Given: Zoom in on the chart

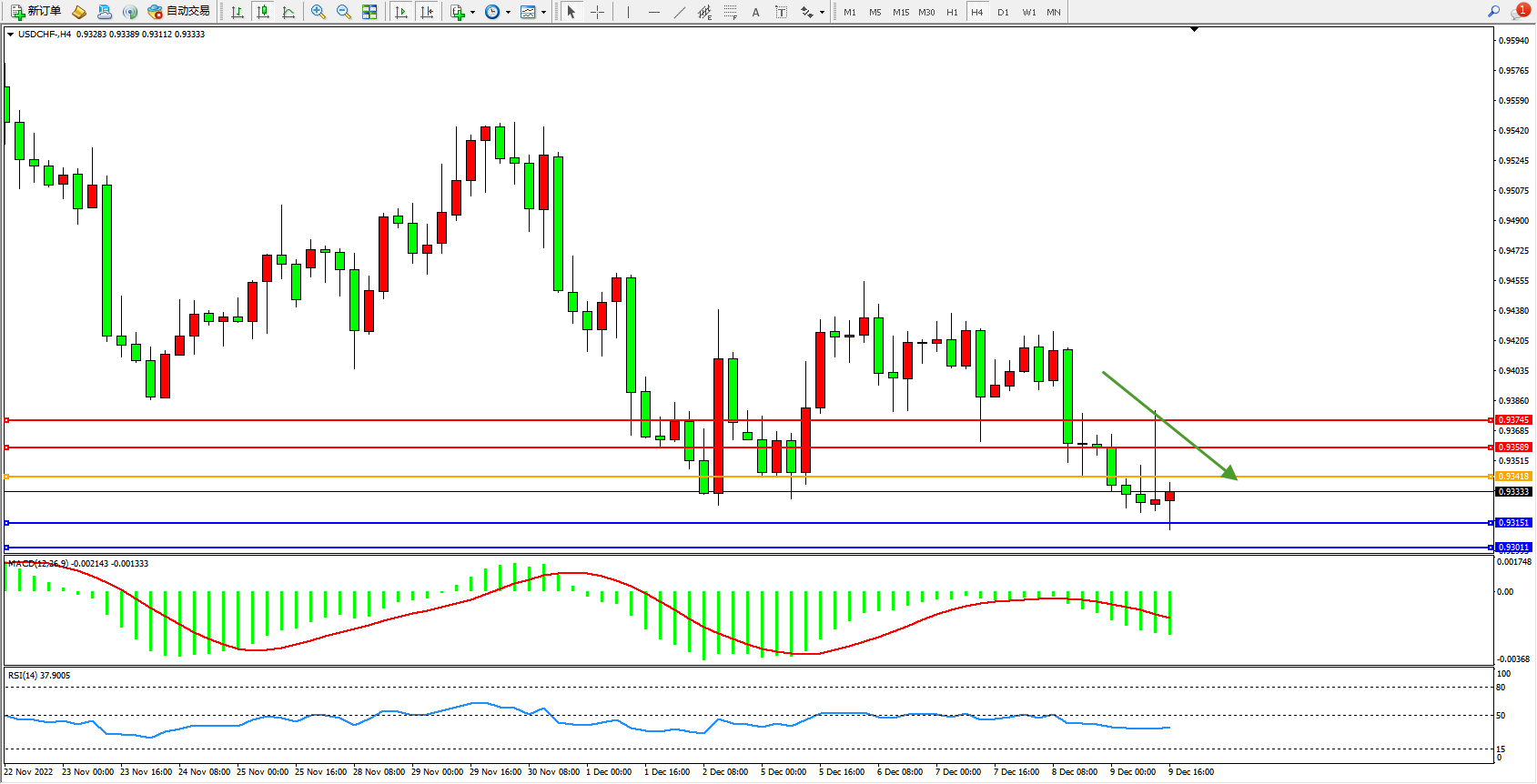Looking at the screenshot, I should [x=318, y=12].
